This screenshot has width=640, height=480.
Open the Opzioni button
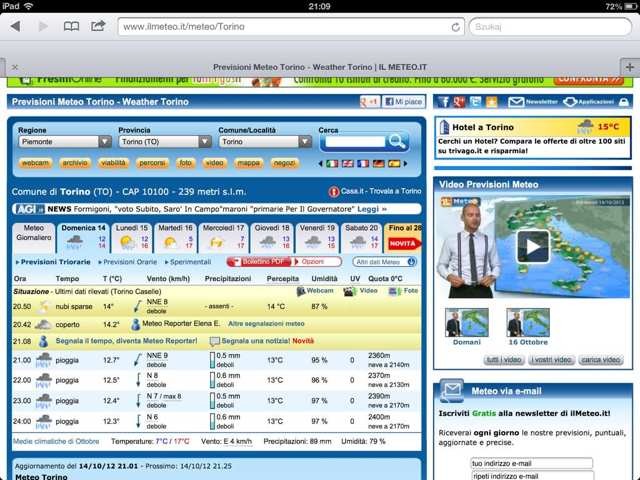coord(317,262)
